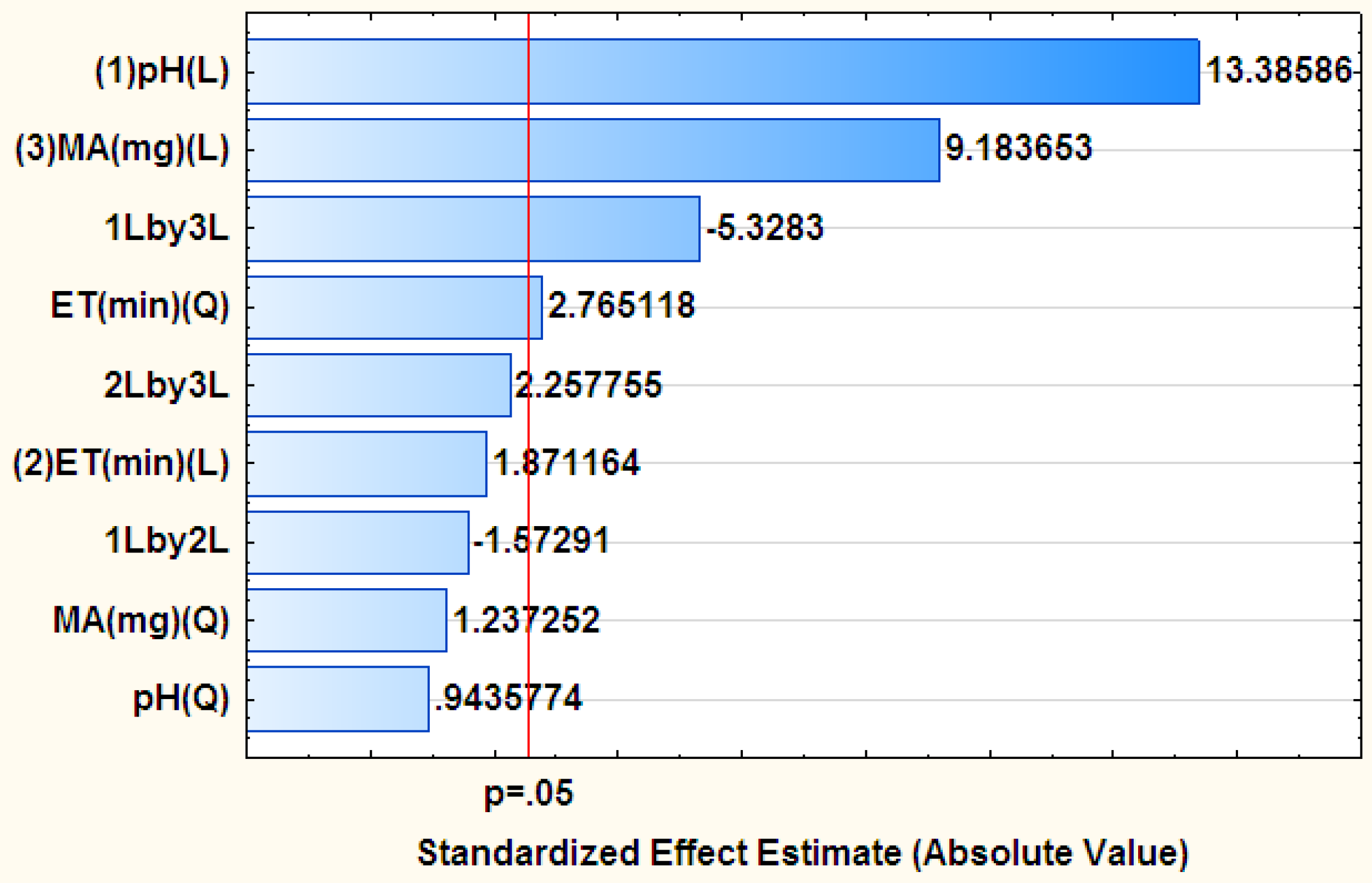Select the 2Lby3L bar

tap(379, 385)
